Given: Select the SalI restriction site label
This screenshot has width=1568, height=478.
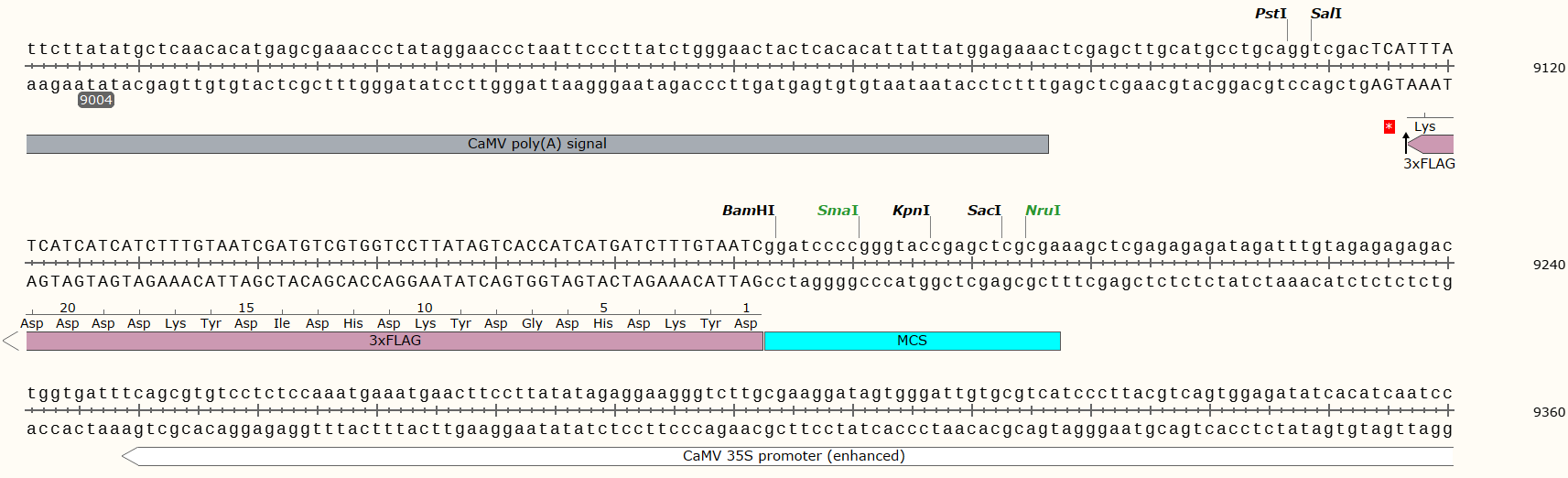Looking at the screenshot, I should pos(1325,14).
